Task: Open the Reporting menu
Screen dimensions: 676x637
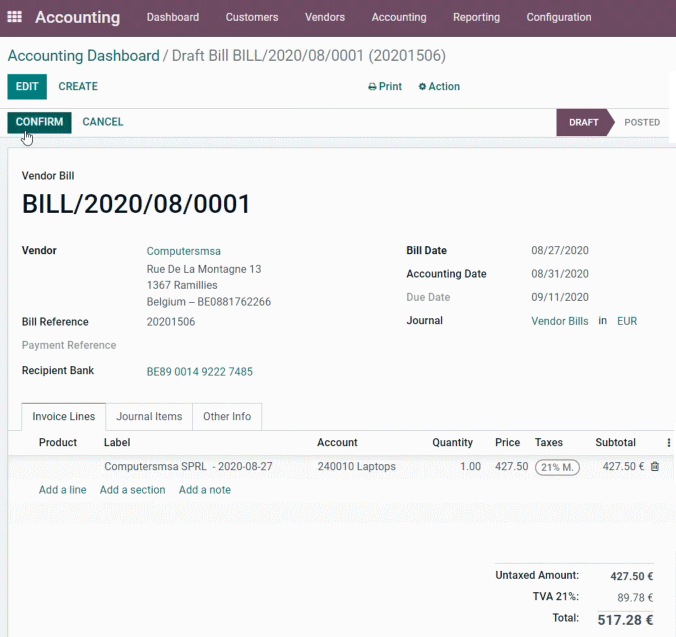Action: [476, 17]
